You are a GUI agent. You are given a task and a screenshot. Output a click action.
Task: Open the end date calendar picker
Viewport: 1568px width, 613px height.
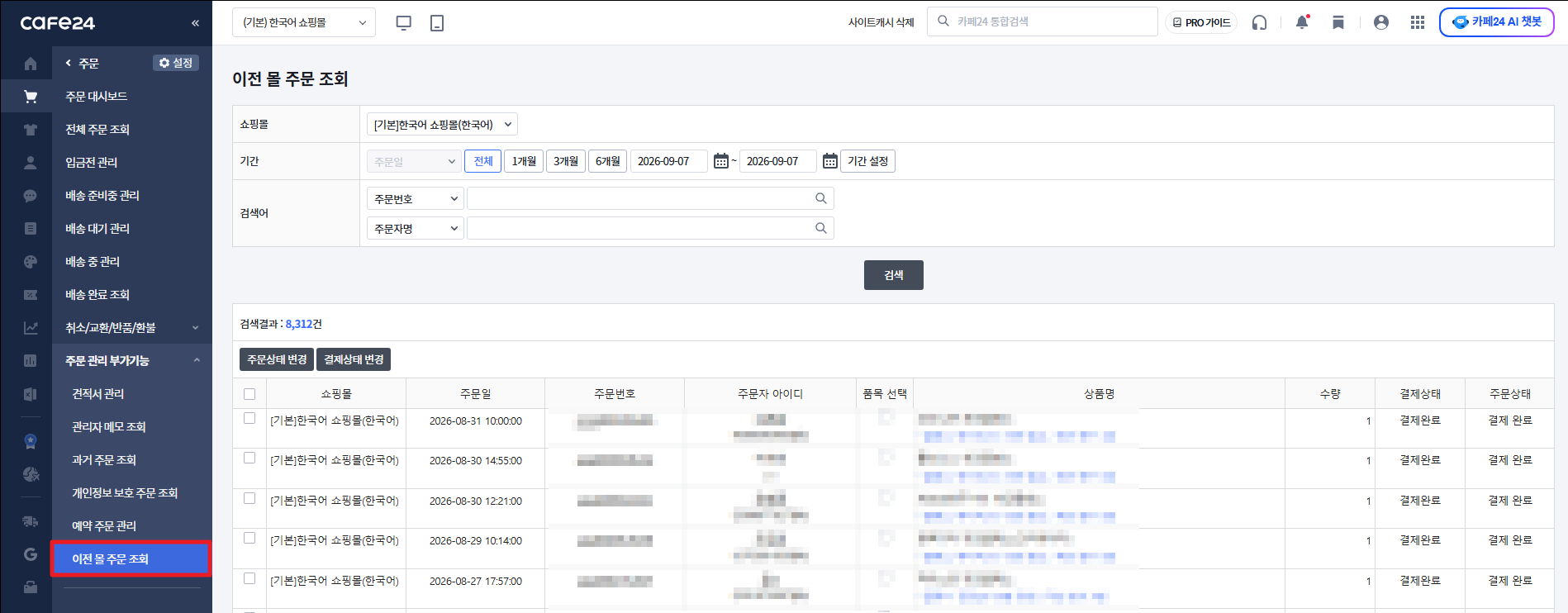830,161
